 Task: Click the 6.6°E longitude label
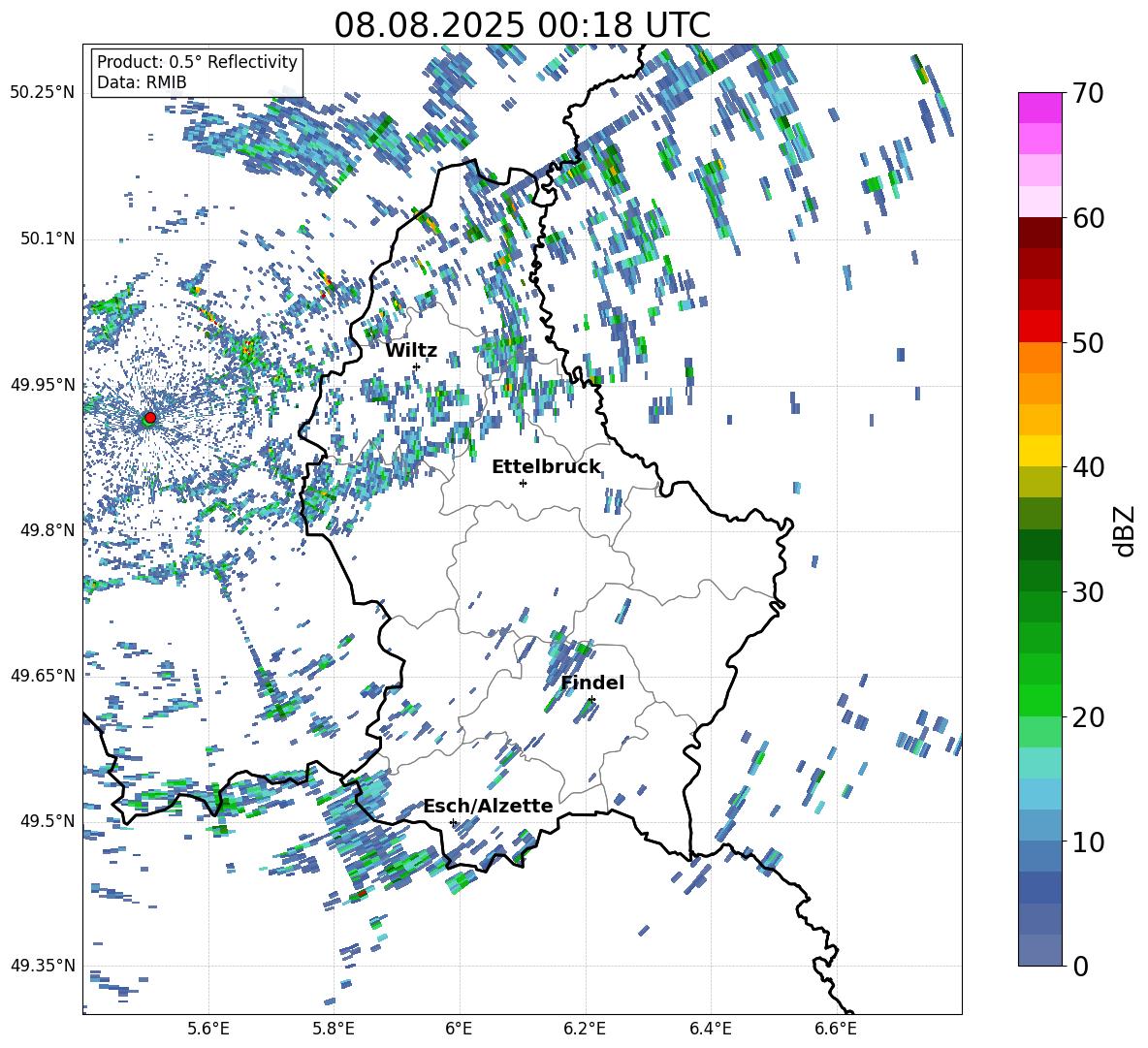point(836,1029)
